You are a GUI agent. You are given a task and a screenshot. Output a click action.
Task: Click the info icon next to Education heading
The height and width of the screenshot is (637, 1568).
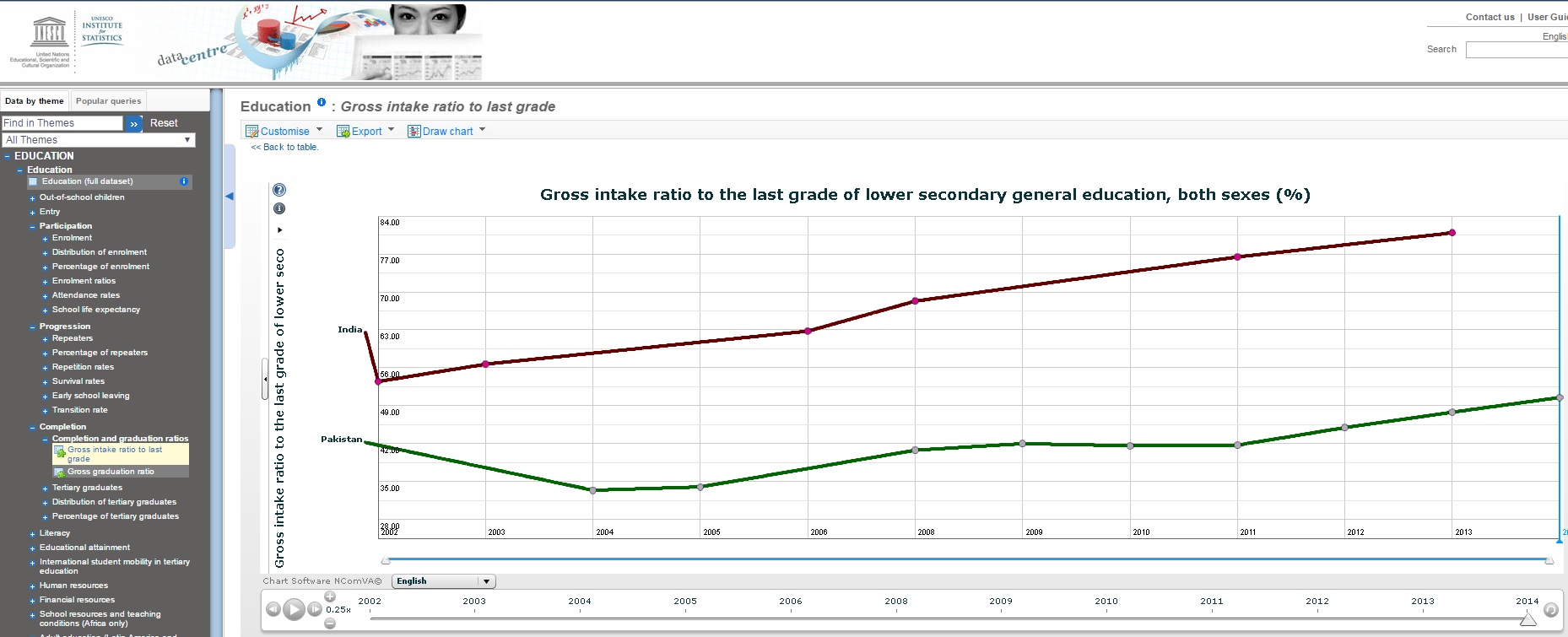(x=322, y=102)
